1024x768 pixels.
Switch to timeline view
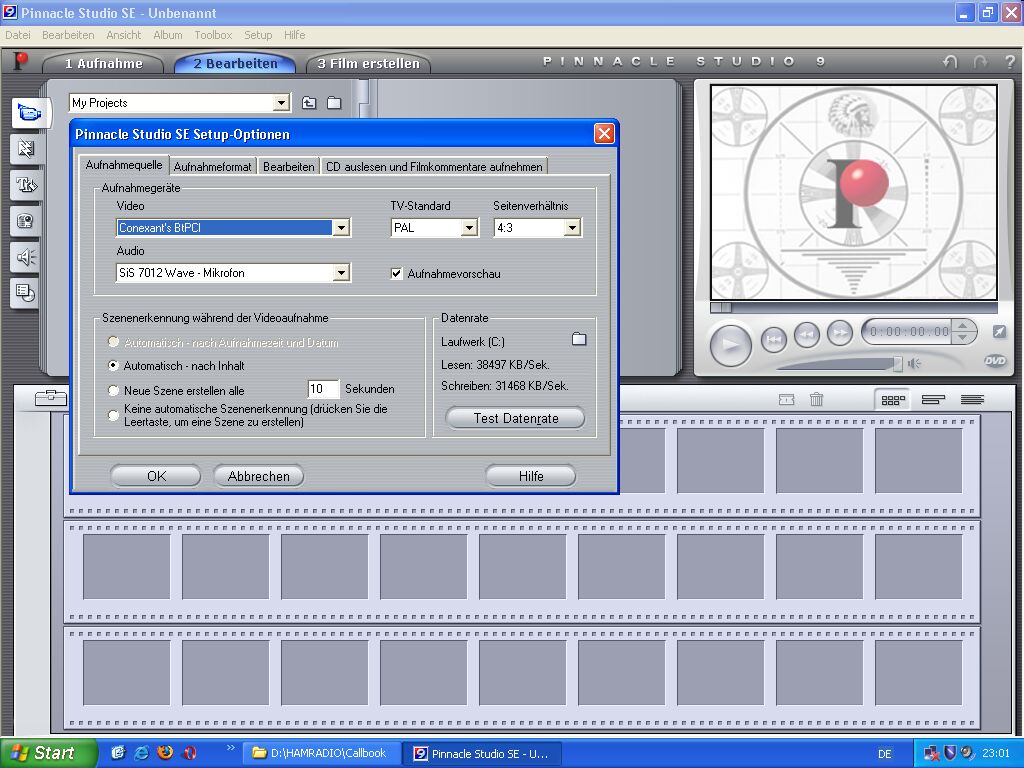coord(933,400)
